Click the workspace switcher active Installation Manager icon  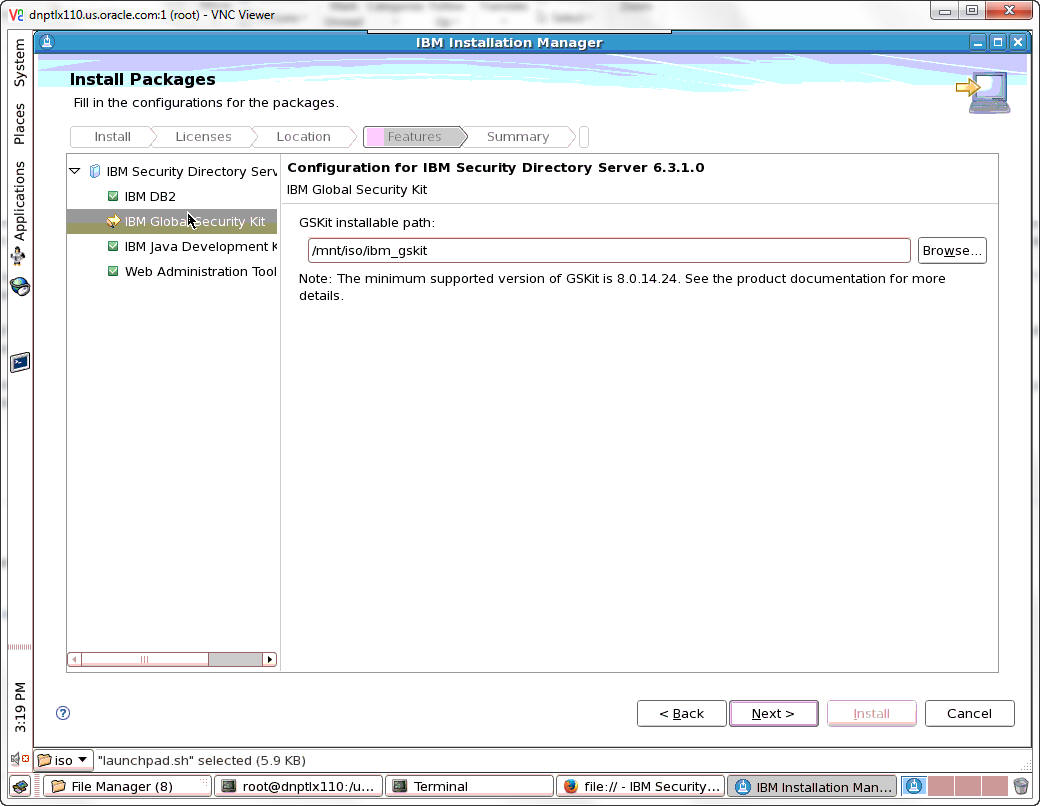tap(913, 786)
